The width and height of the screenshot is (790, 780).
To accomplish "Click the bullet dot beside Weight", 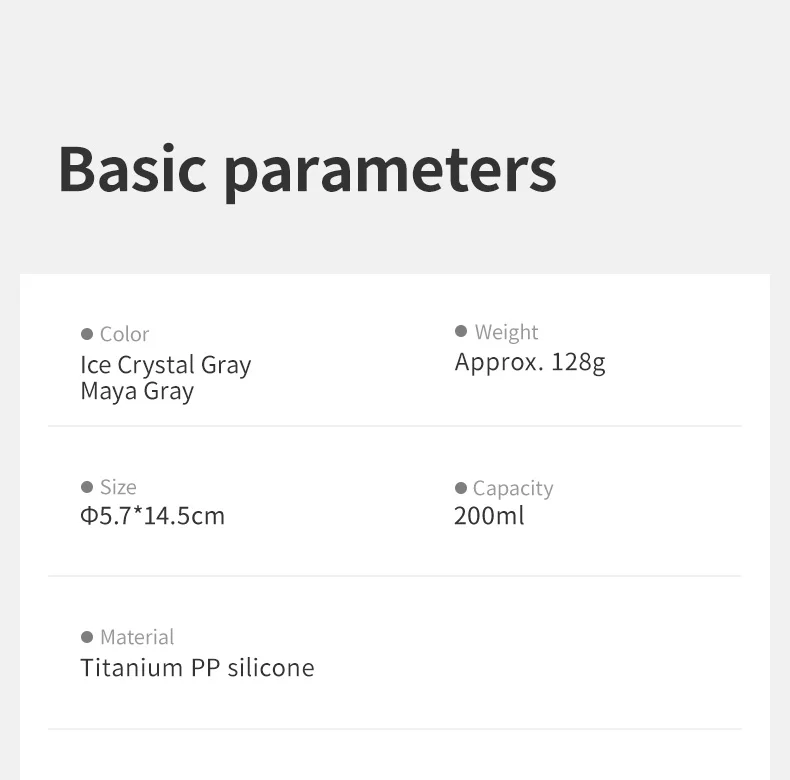I will click(x=460, y=331).
